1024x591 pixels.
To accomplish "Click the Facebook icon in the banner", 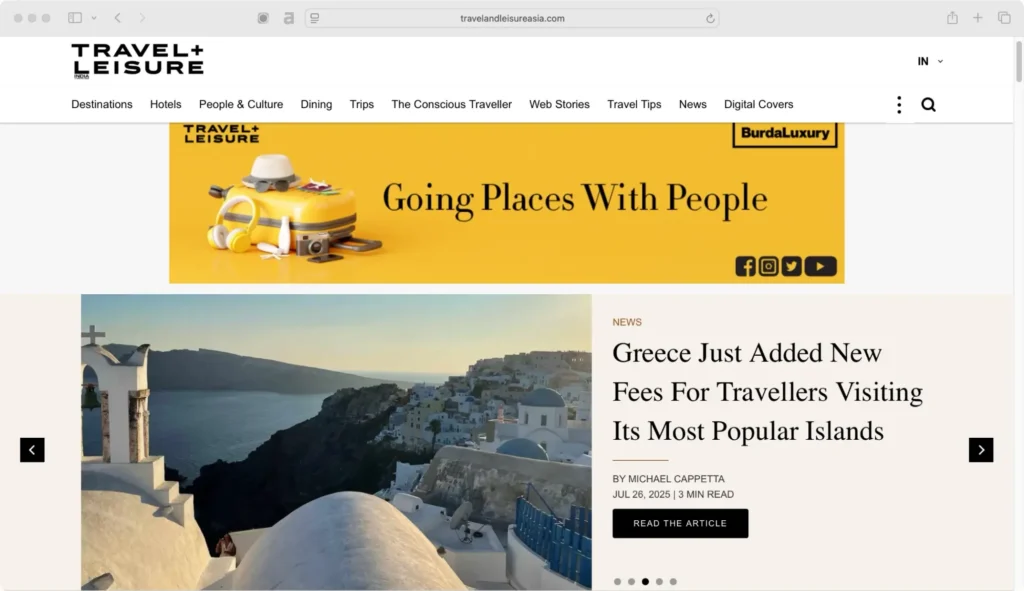I will pos(745,266).
